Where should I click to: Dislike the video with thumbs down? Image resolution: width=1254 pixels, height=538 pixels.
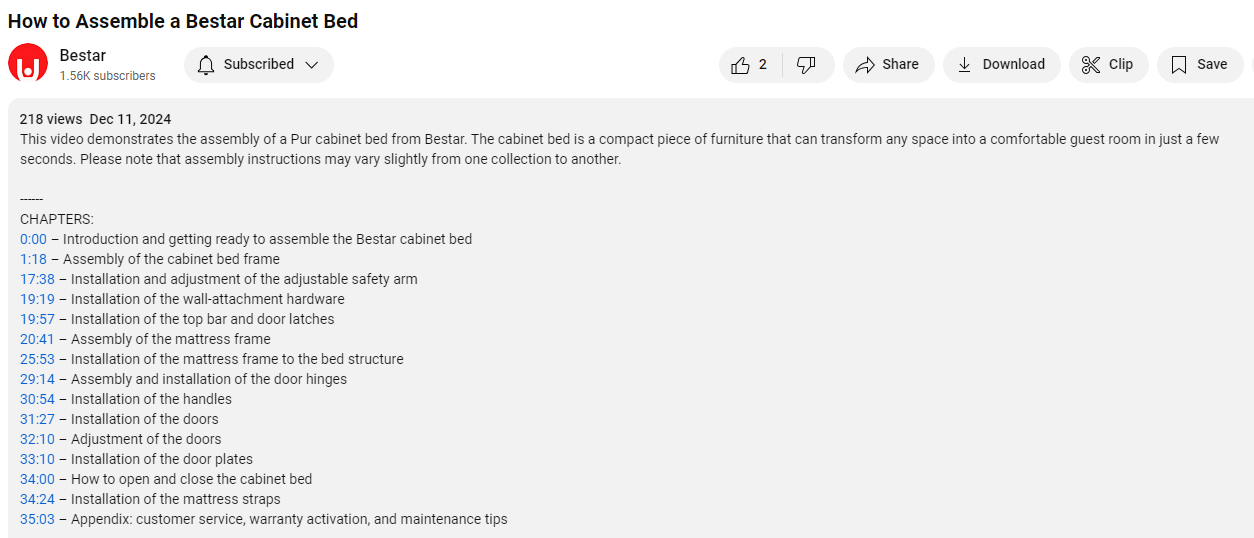pos(806,65)
